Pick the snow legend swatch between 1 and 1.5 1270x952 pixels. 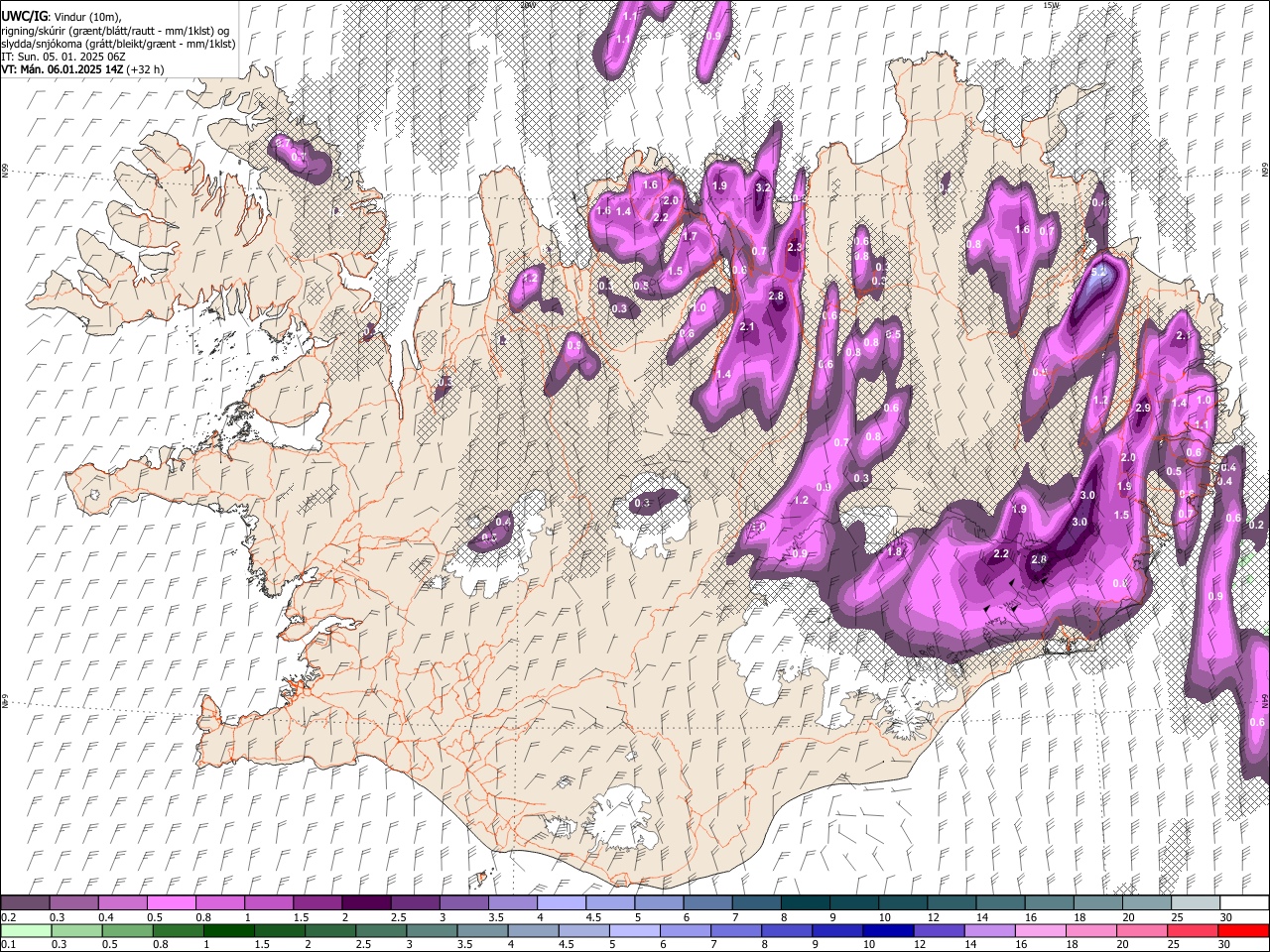[x=269, y=902]
